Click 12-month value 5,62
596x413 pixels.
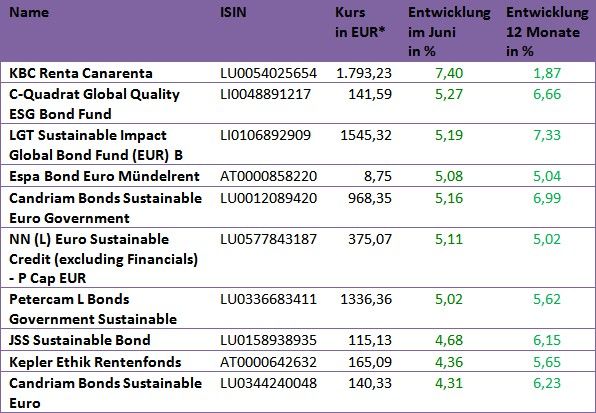[x=547, y=299]
